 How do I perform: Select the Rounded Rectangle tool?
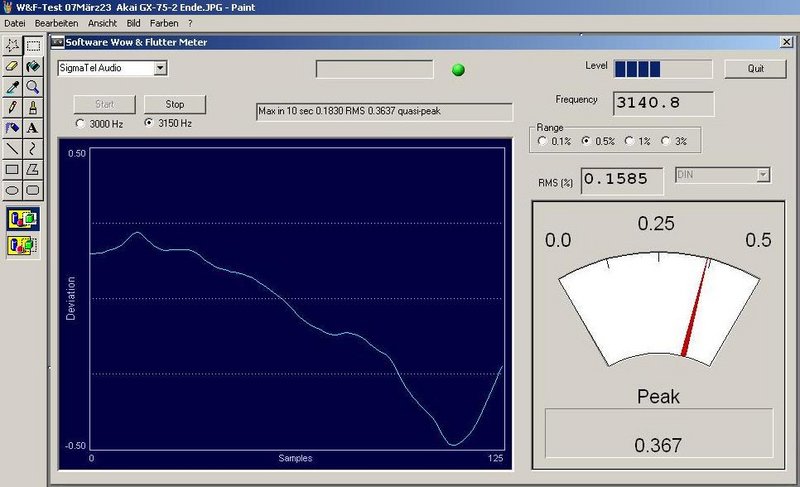[33, 190]
